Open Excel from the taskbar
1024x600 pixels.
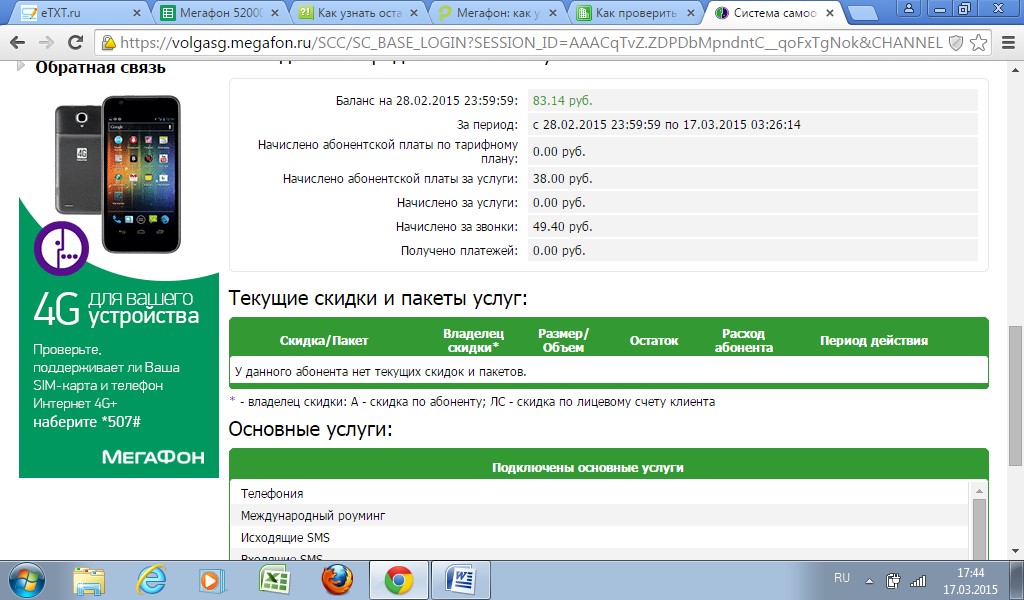[x=275, y=580]
